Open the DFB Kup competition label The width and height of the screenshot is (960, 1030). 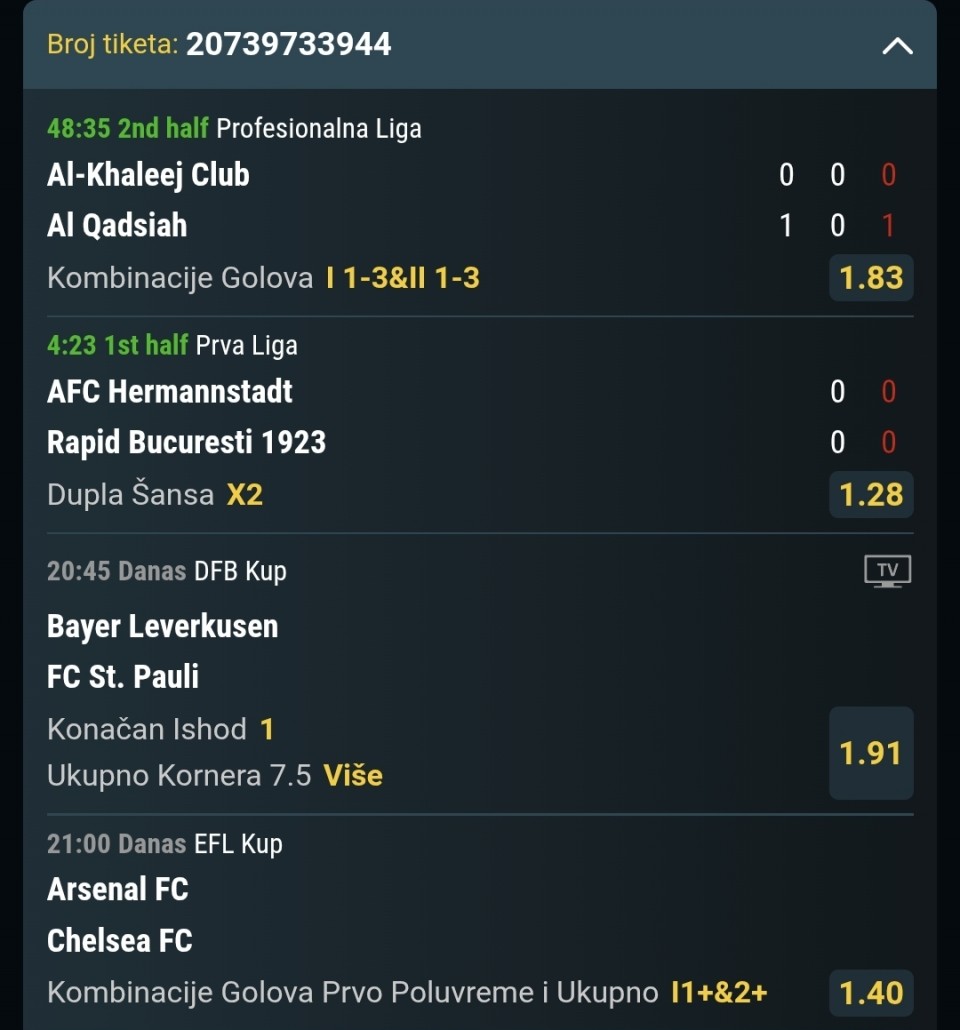240,571
